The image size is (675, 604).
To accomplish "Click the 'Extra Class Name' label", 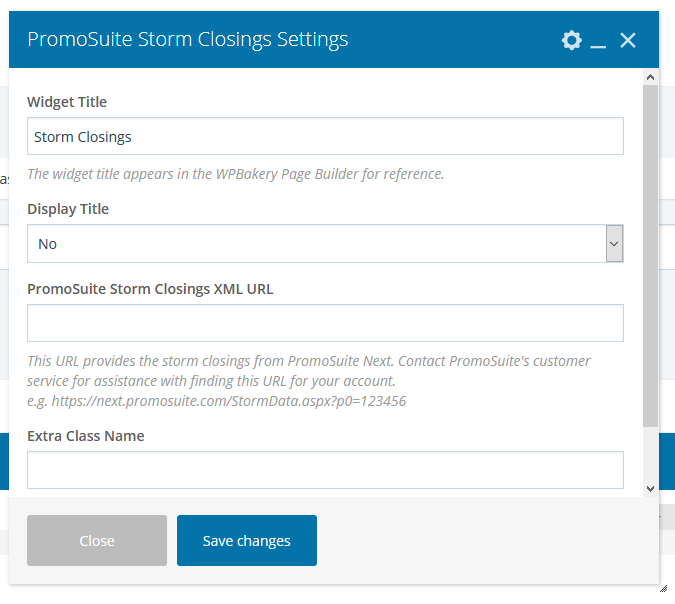I will coord(86,436).
